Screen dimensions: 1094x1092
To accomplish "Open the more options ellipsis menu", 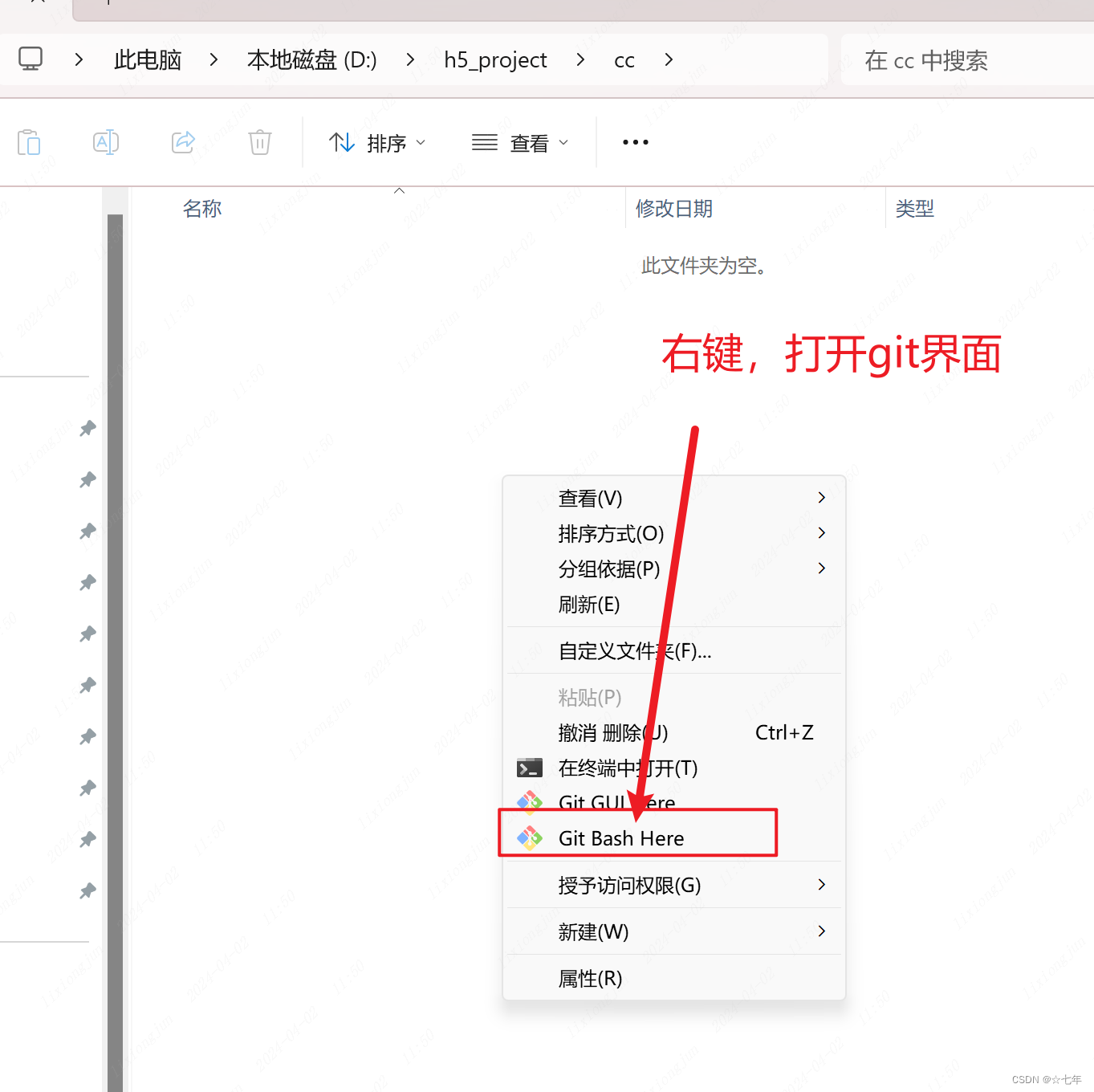I will (x=636, y=143).
